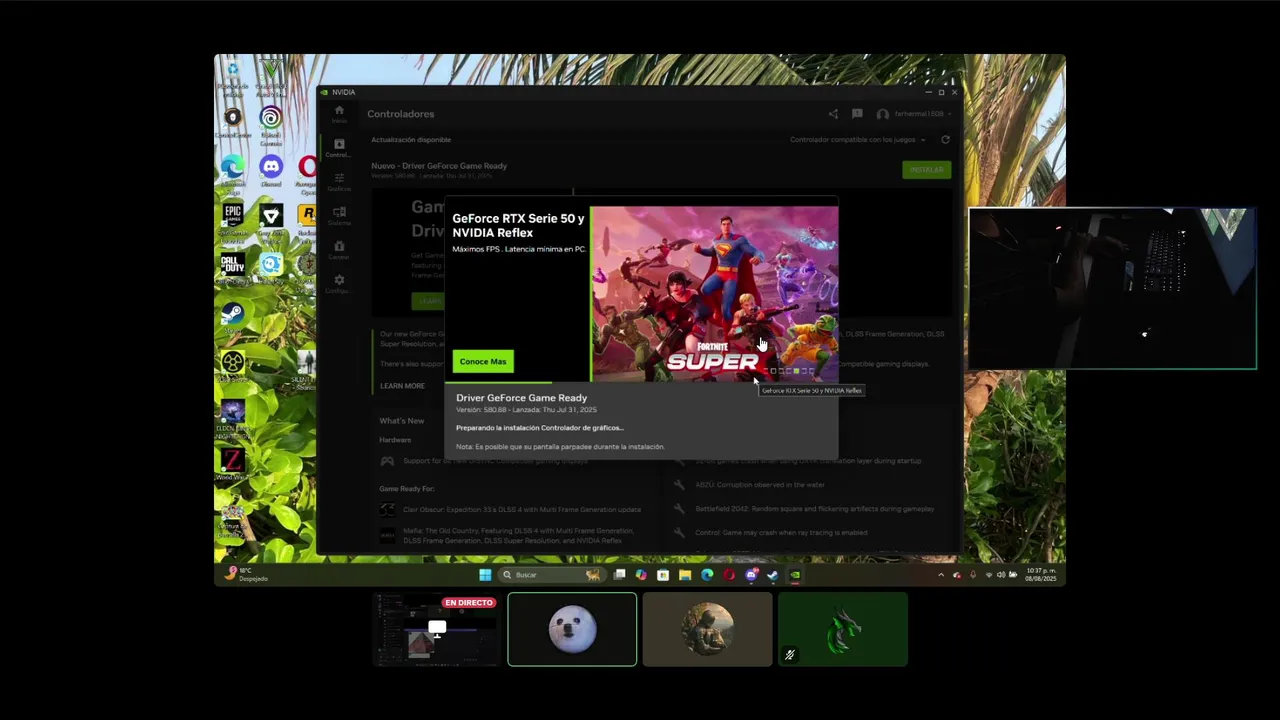Open the Call of Duty desktop icon
The height and width of the screenshot is (720, 1280).
pos(233,268)
